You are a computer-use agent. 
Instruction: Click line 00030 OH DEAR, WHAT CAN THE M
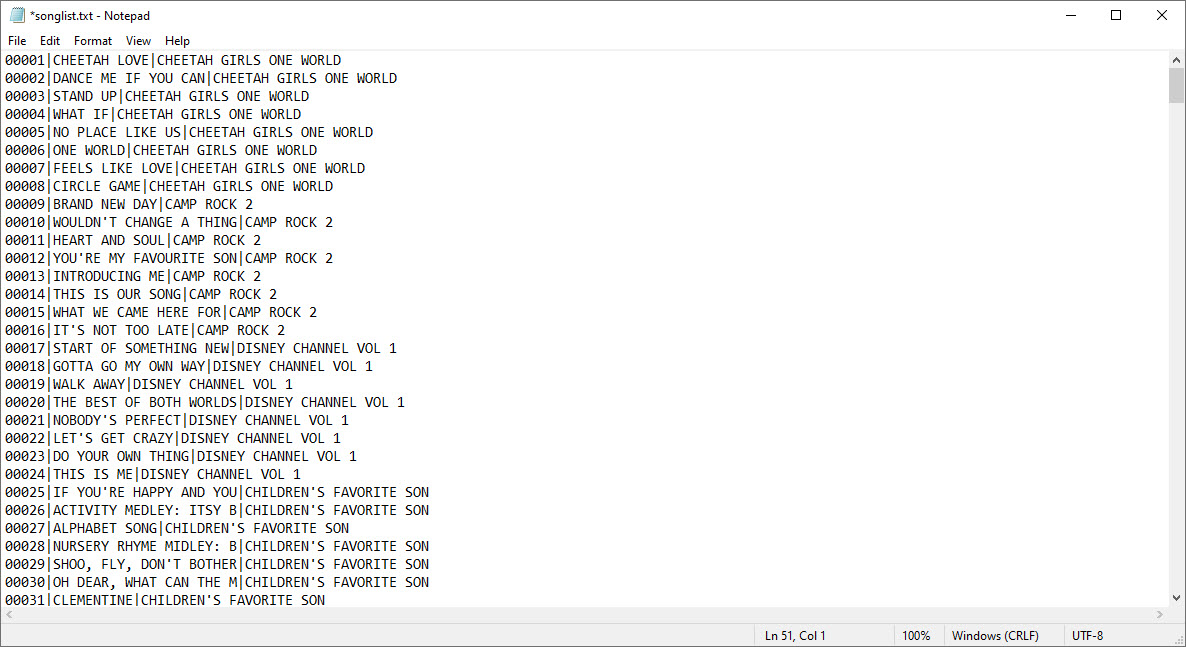click(217, 583)
